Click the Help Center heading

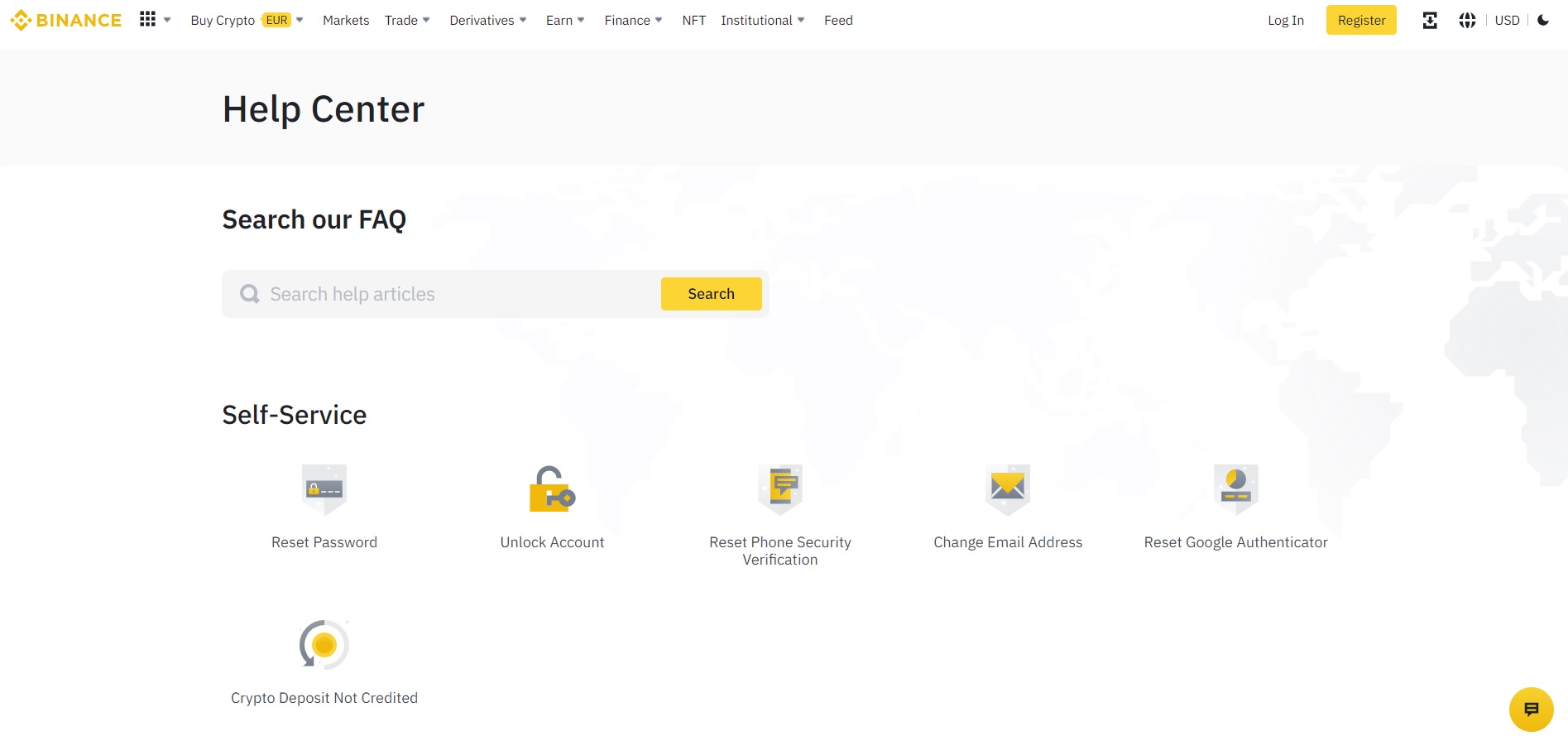[x=324, y=108]
